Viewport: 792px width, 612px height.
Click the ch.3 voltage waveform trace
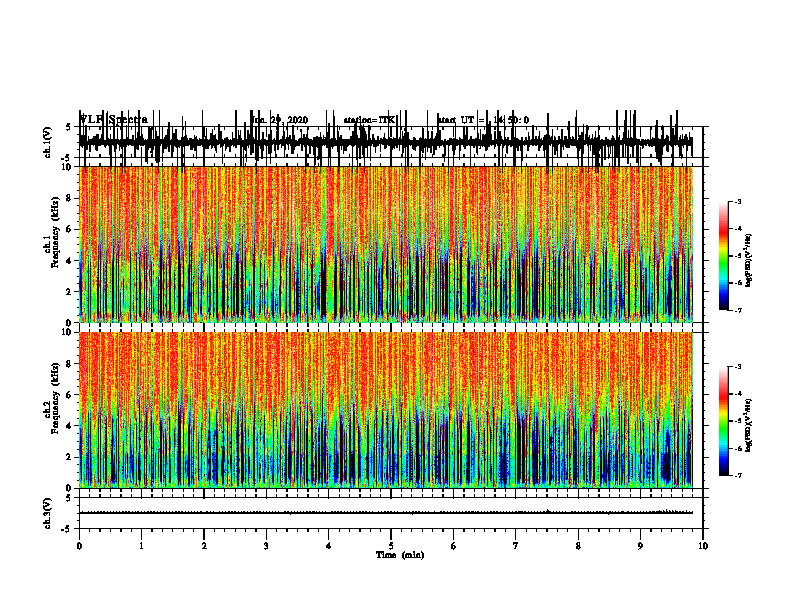386,512
